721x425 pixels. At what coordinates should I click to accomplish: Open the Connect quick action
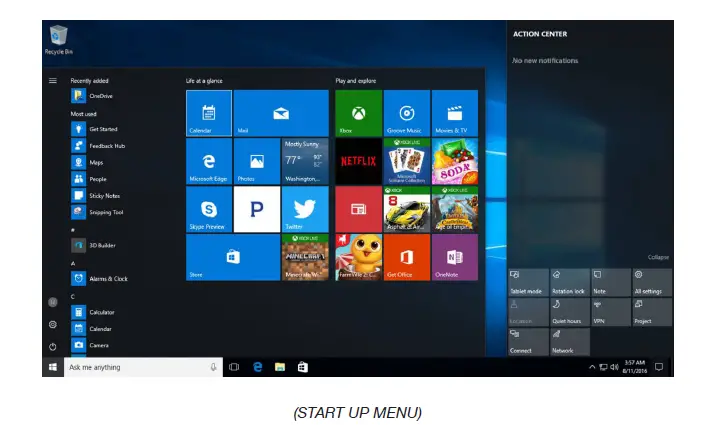point(528,341)
